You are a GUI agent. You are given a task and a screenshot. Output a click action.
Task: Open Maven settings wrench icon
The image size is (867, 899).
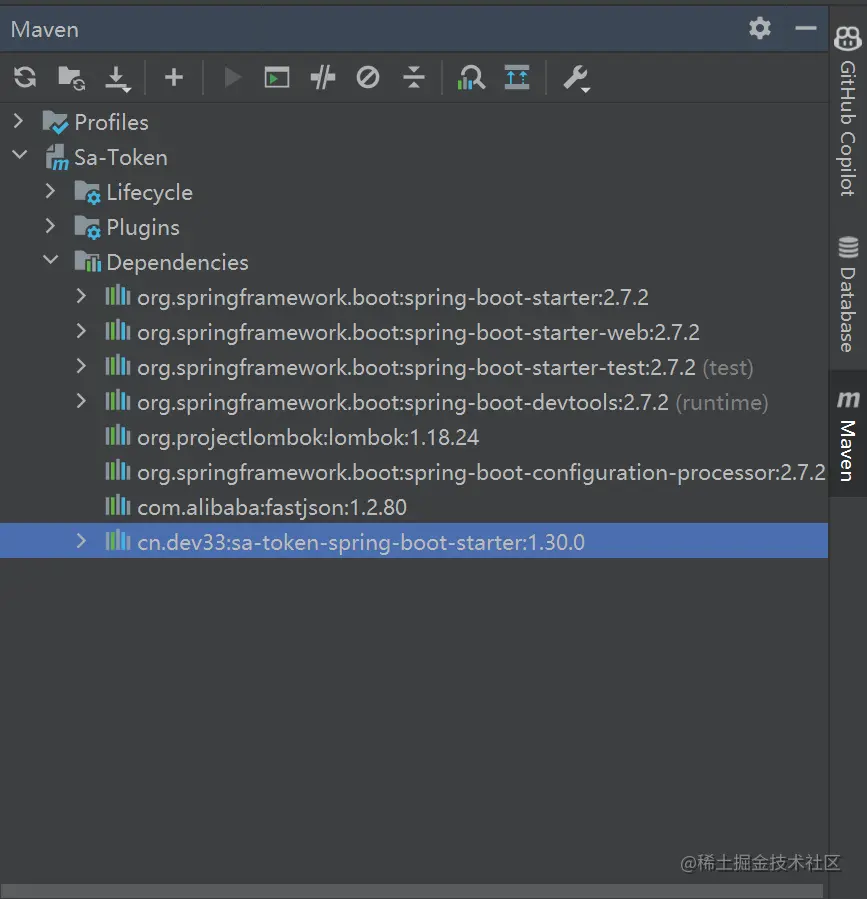coord(576,79)
